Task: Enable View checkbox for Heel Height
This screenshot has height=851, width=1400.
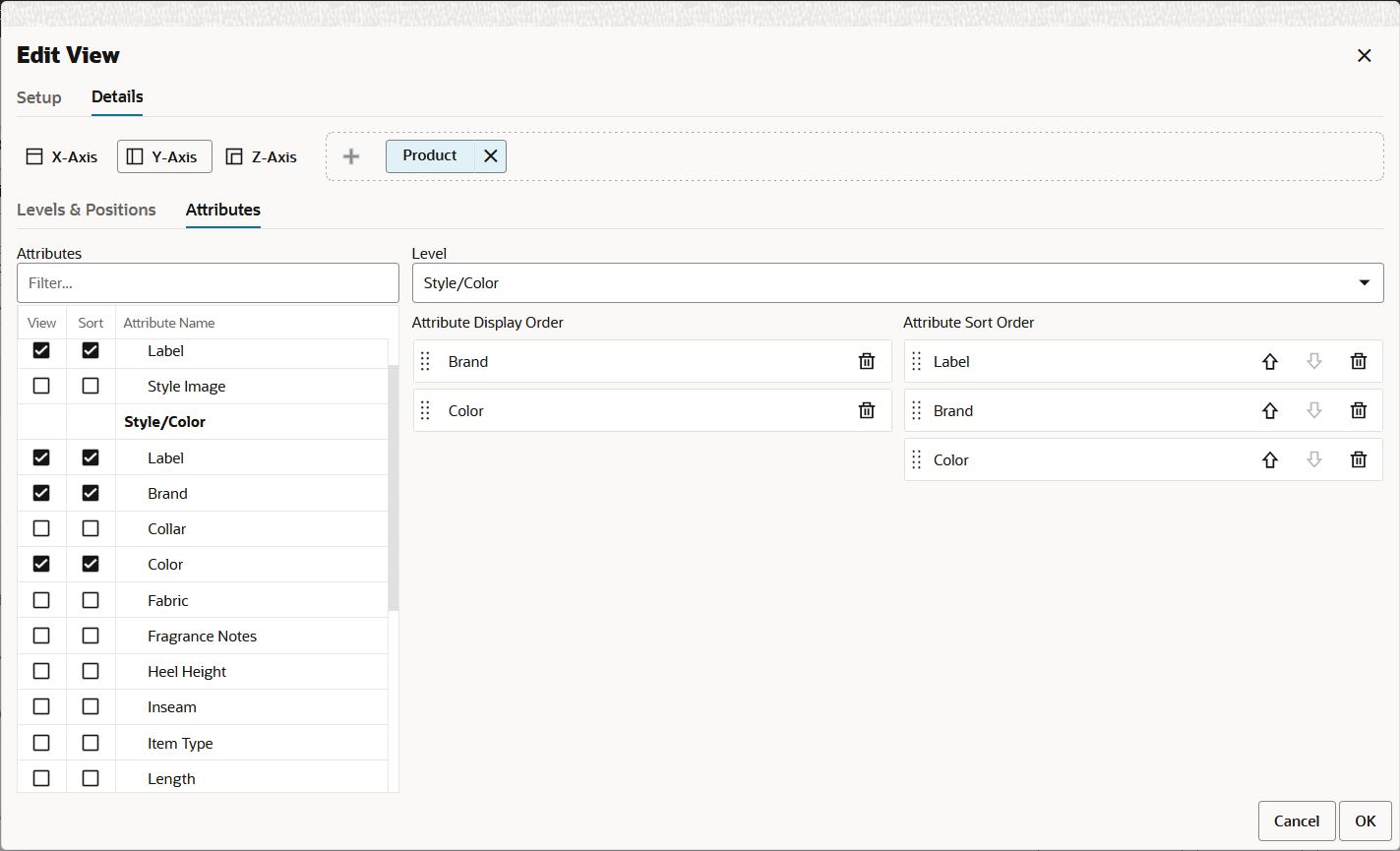Action: pyautogui.click(x=41, y=671)
